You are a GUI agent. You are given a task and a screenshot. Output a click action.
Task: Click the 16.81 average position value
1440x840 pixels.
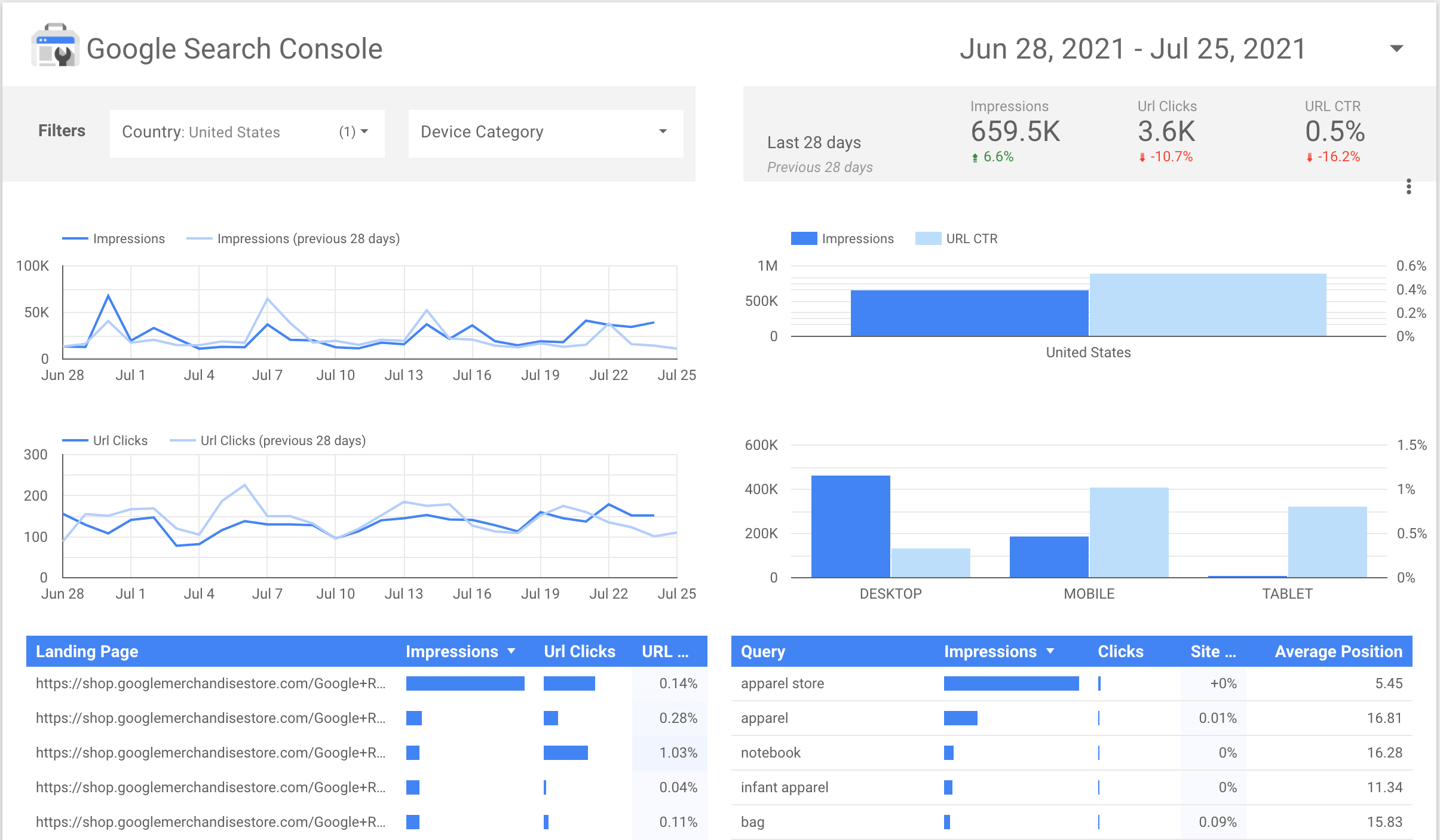tap(1384, 718)
